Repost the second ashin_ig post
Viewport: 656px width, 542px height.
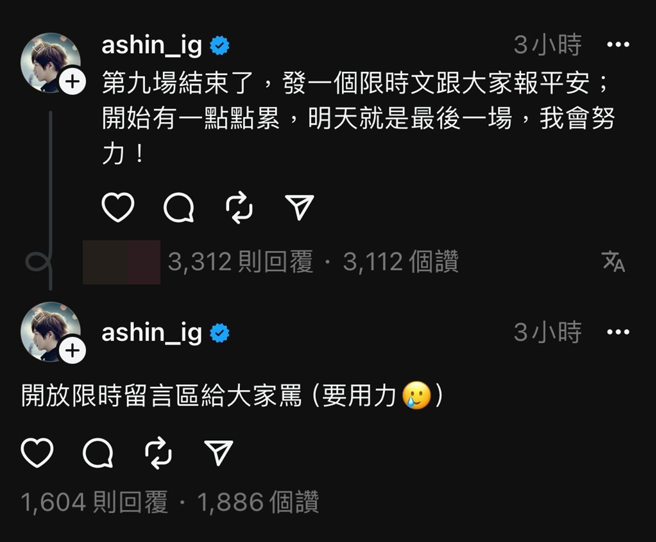click(158, 453)
